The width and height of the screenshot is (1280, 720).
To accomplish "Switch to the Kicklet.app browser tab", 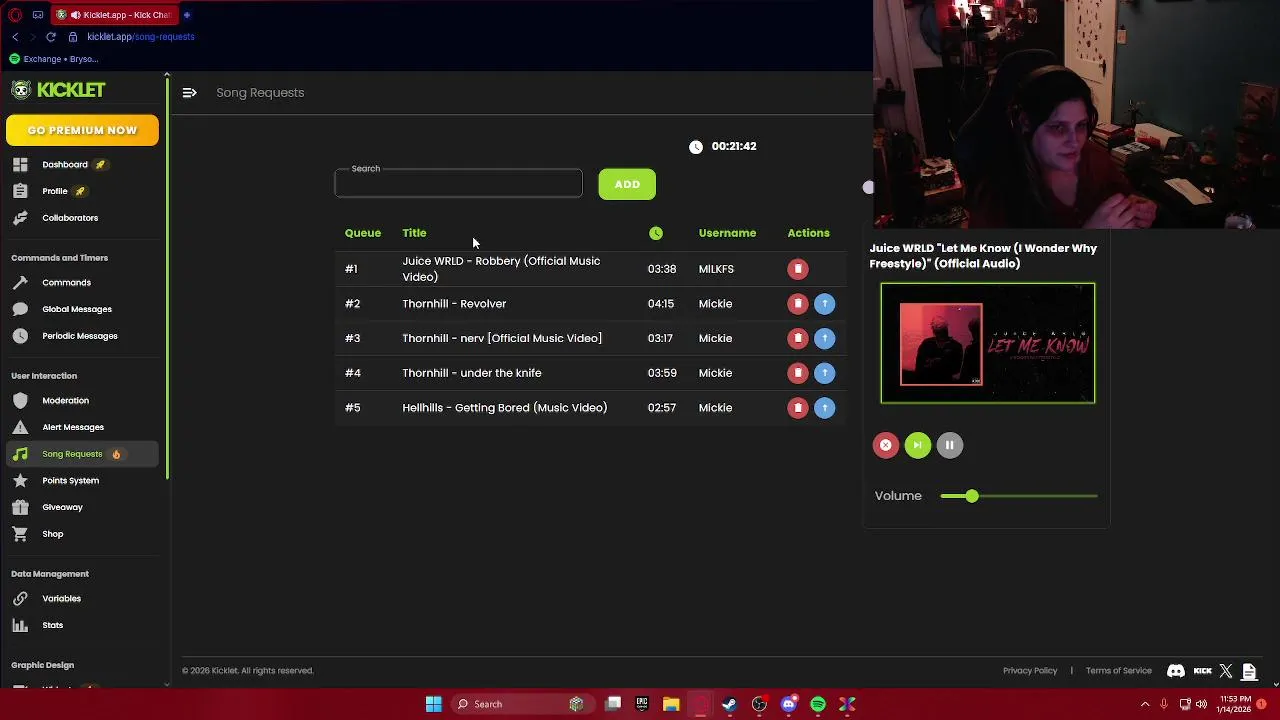I will pos(115,15).
